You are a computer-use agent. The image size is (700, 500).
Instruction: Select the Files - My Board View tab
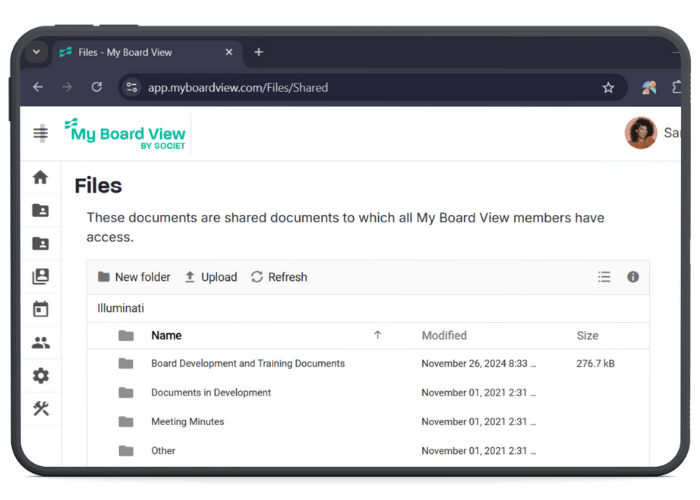(147, 53)
